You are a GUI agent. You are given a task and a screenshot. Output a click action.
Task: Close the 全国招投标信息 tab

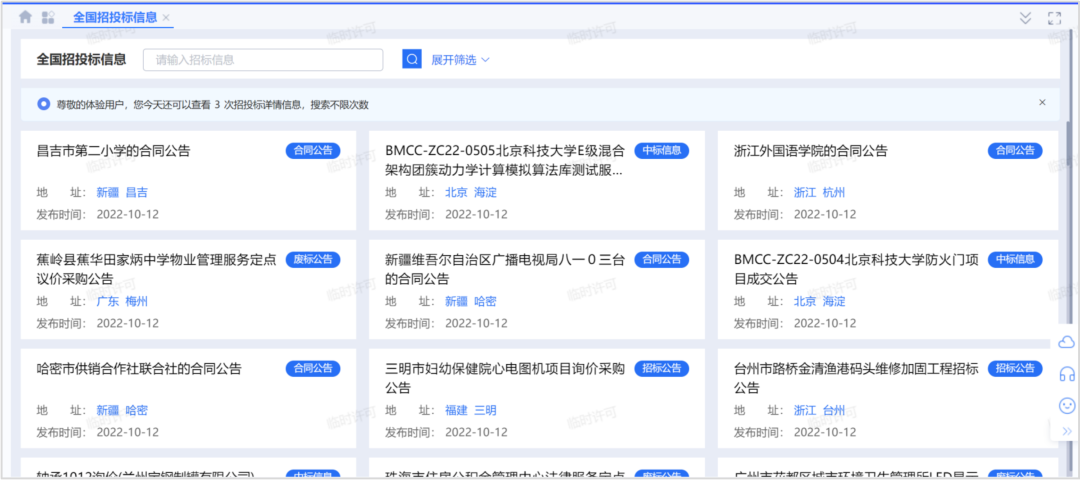coord(166,17)
